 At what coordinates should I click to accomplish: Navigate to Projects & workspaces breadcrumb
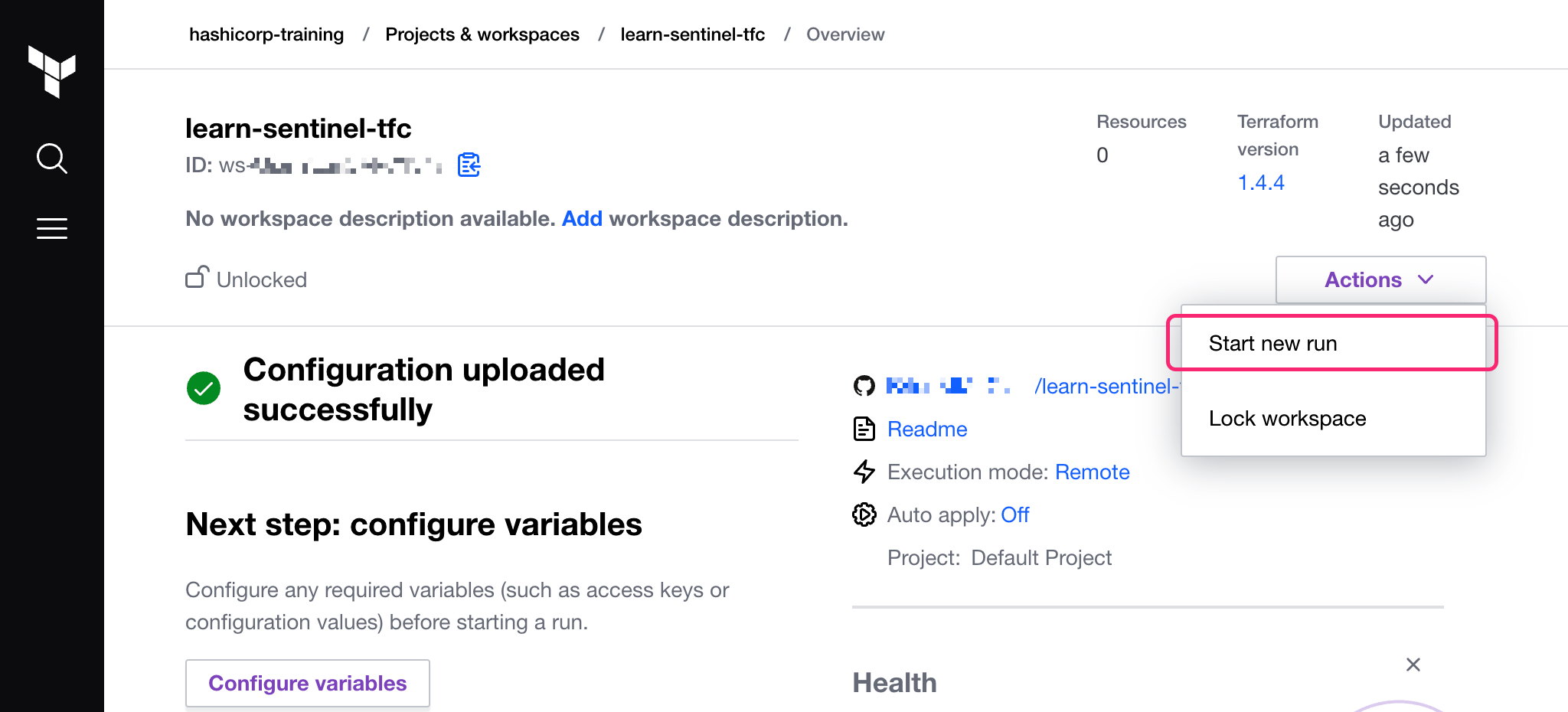[482, 34]
